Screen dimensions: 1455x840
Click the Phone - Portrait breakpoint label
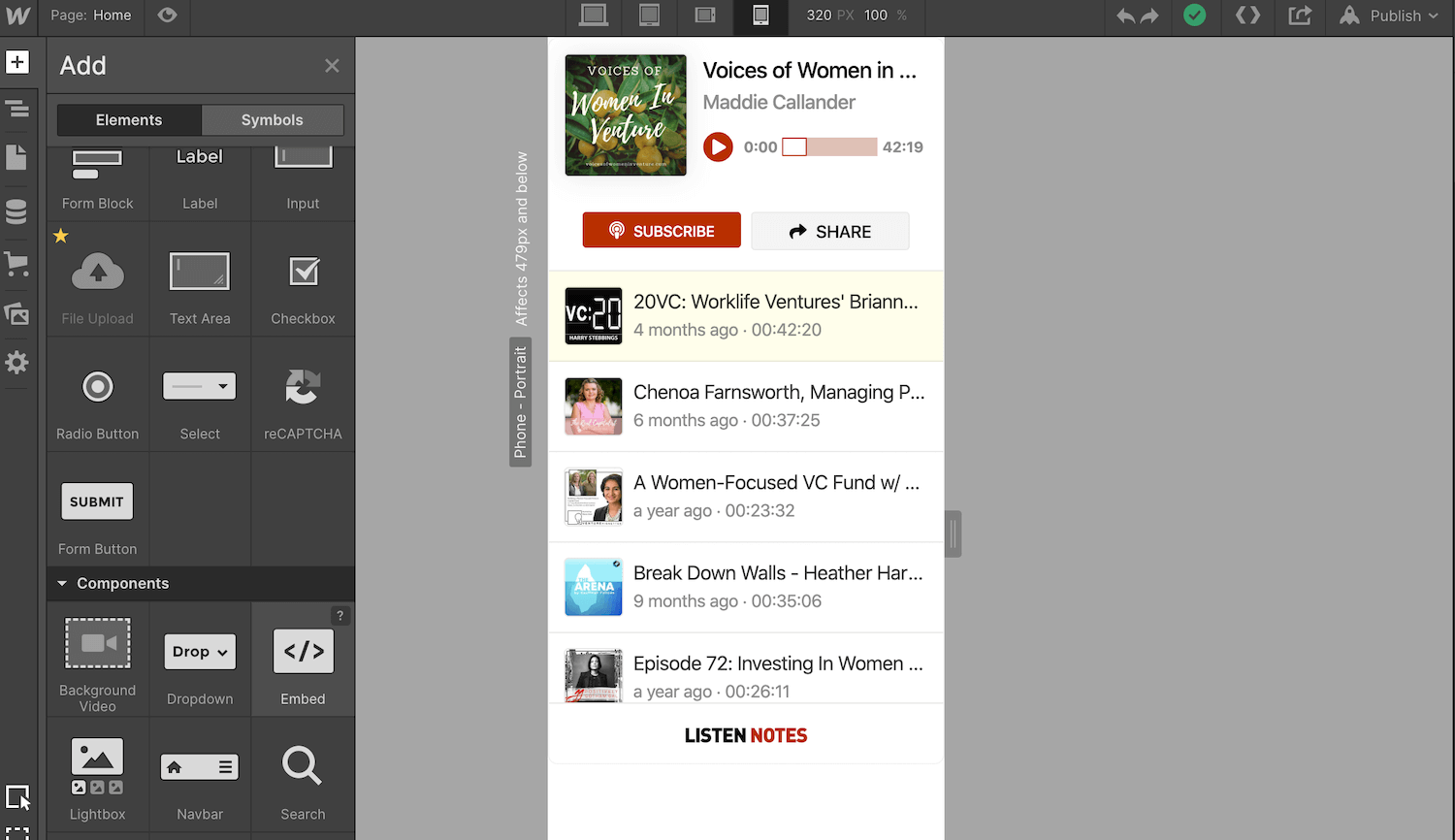point(521,402)
